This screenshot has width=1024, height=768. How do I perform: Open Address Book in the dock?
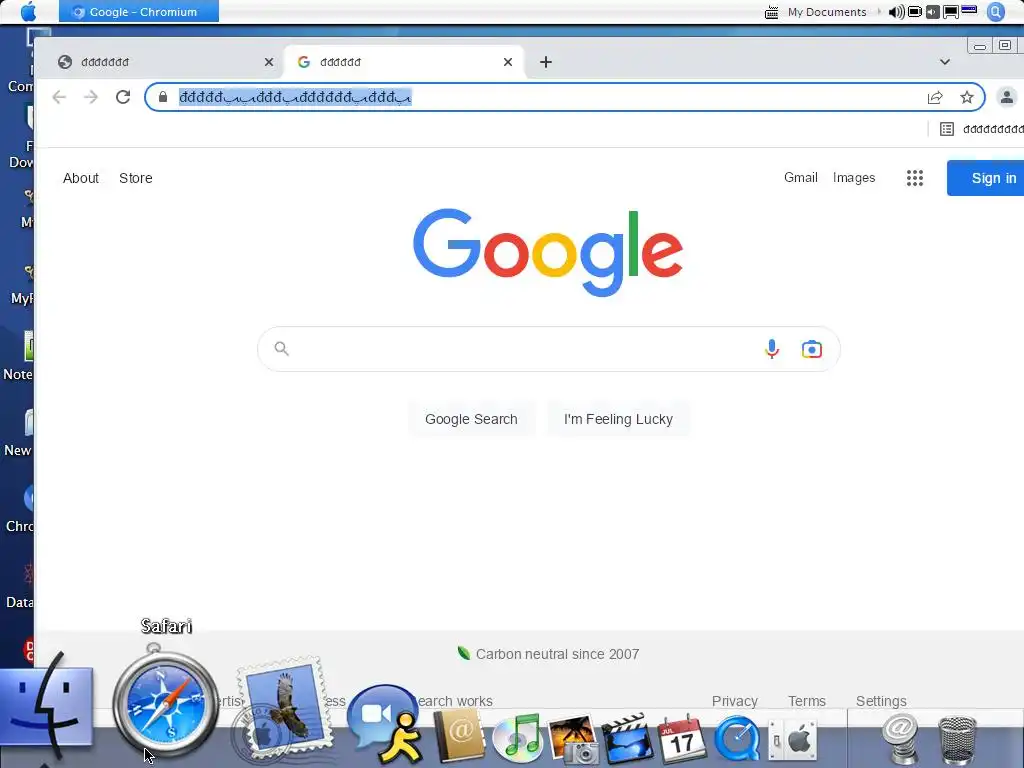(x=460, y=737)
